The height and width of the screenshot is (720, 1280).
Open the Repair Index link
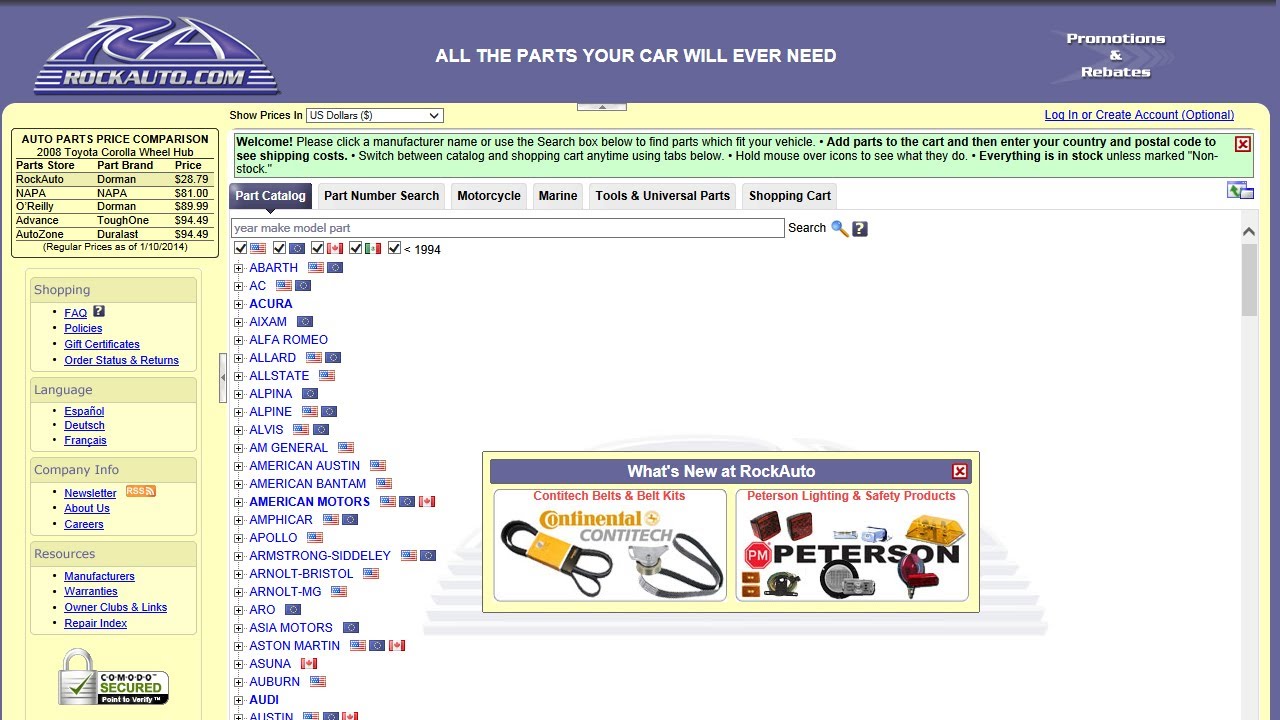[96, 623]
